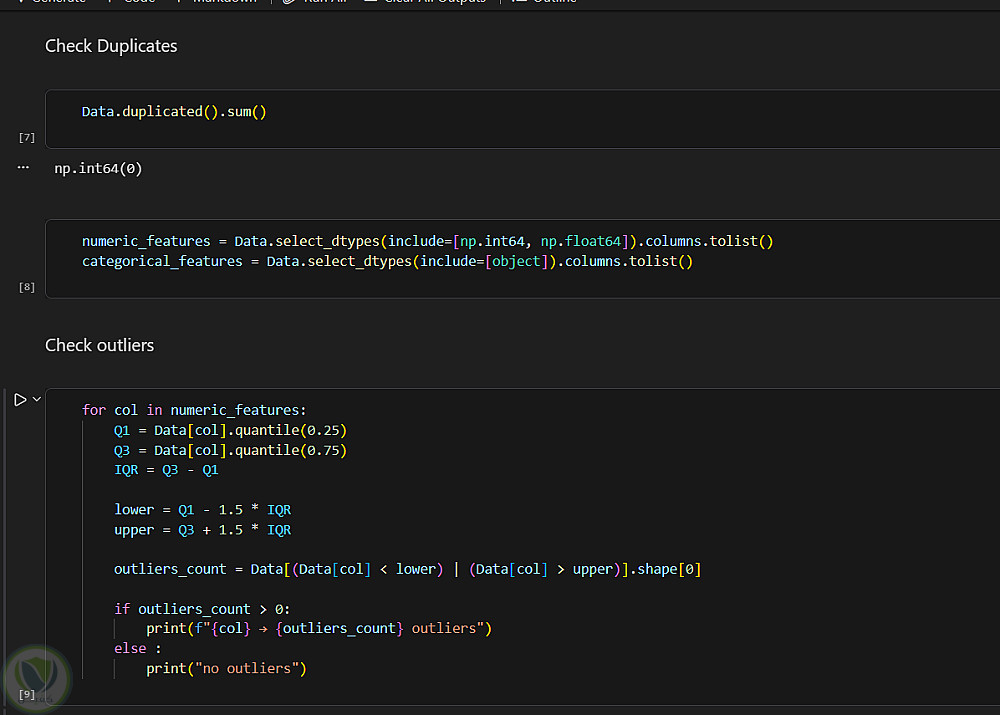Add a Code cell from toolbar

pos(131,2)
